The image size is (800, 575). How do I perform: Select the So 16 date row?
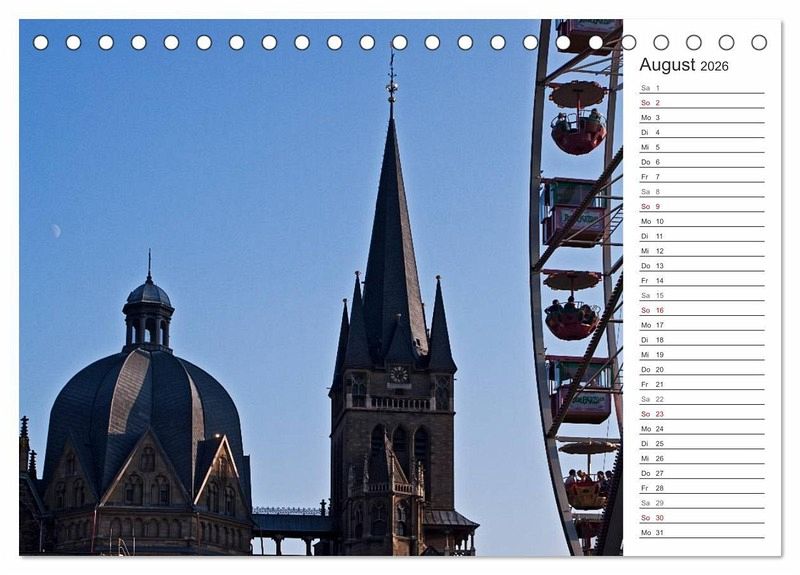click(x=701, y=310)
